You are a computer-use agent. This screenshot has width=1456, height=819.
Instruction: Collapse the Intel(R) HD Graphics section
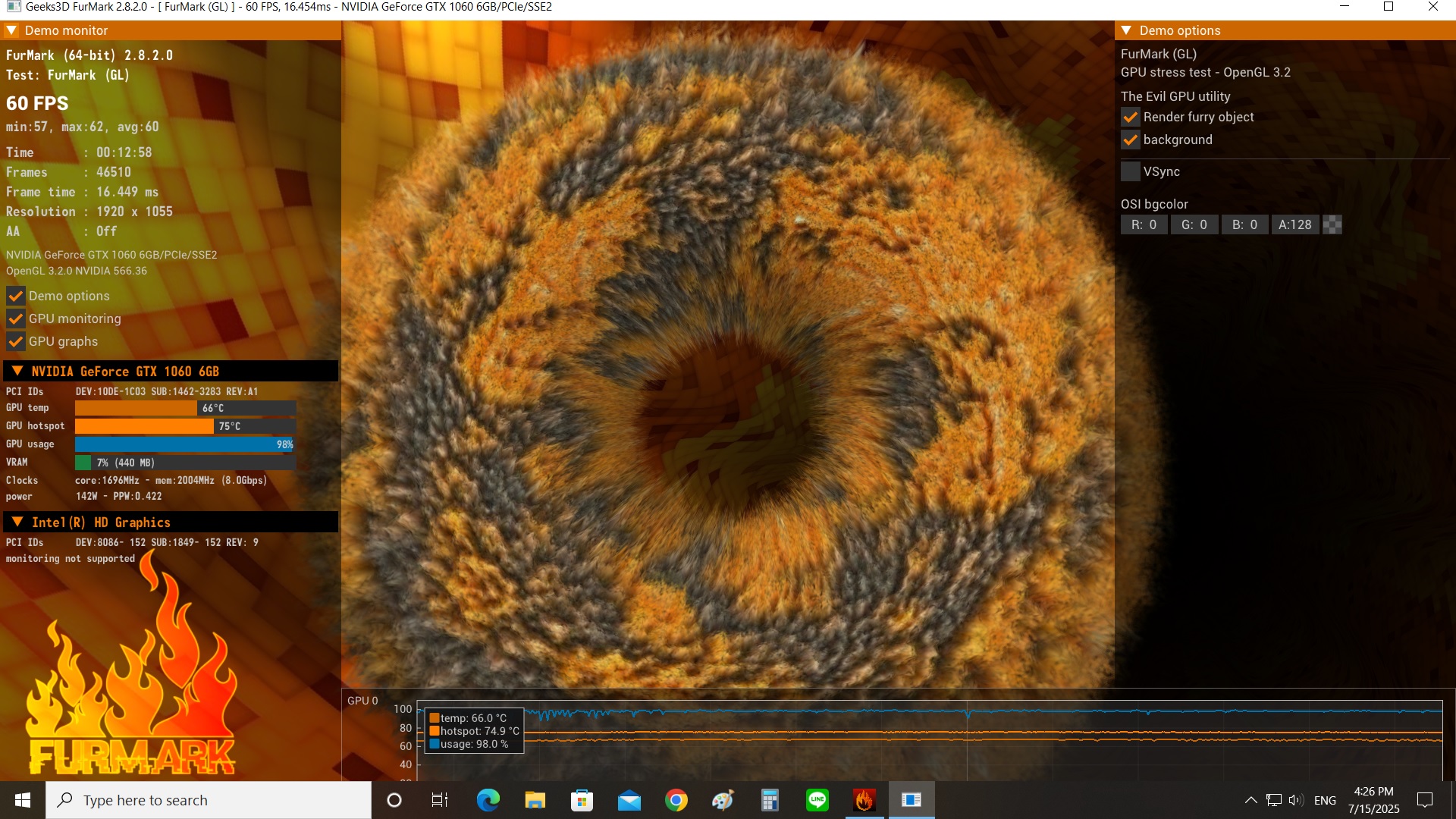[17, 522]
